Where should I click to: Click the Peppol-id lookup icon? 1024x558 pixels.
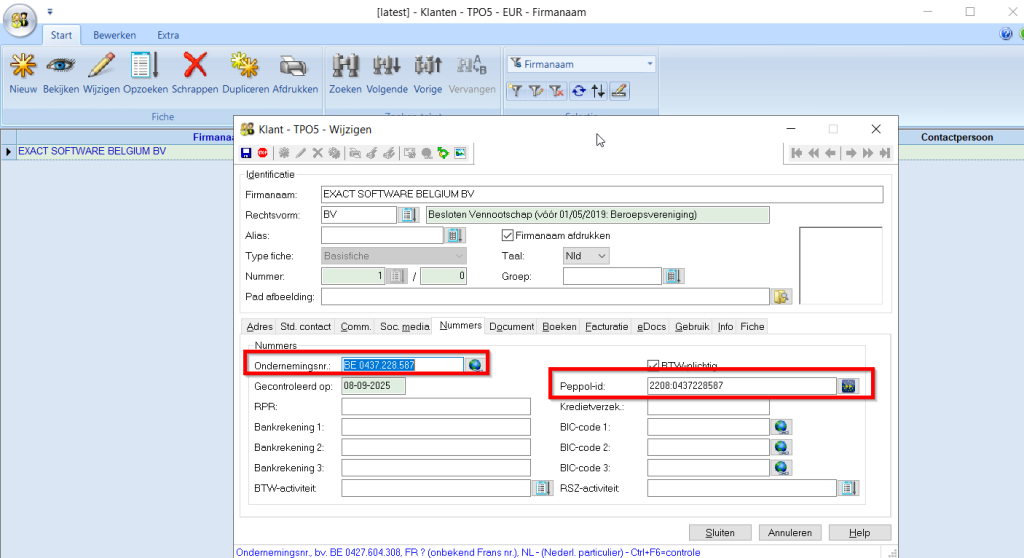pos(849,386)
